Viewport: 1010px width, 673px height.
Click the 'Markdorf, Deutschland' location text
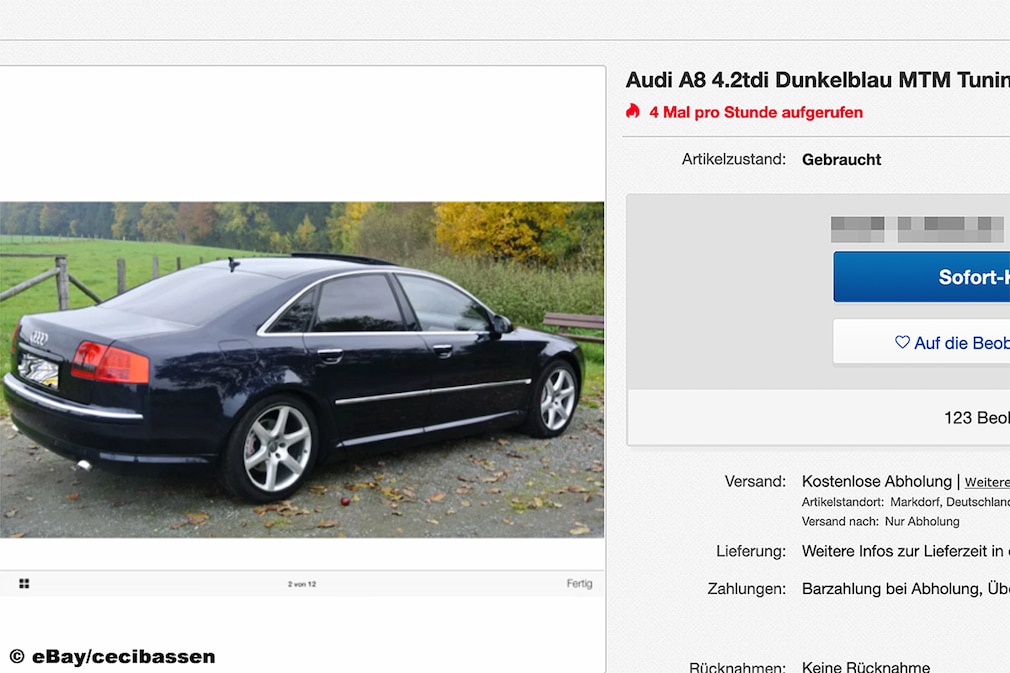tap(950, 502)
